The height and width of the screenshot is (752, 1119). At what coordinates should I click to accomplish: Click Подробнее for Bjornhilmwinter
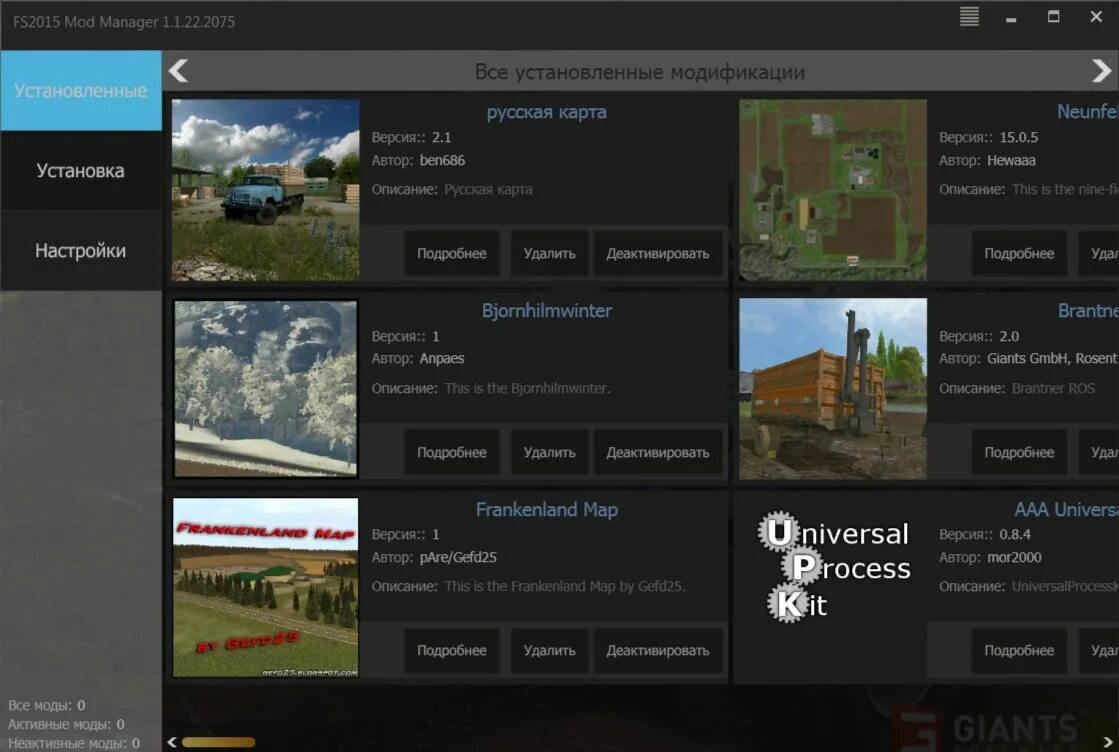(x=452, y=452)
